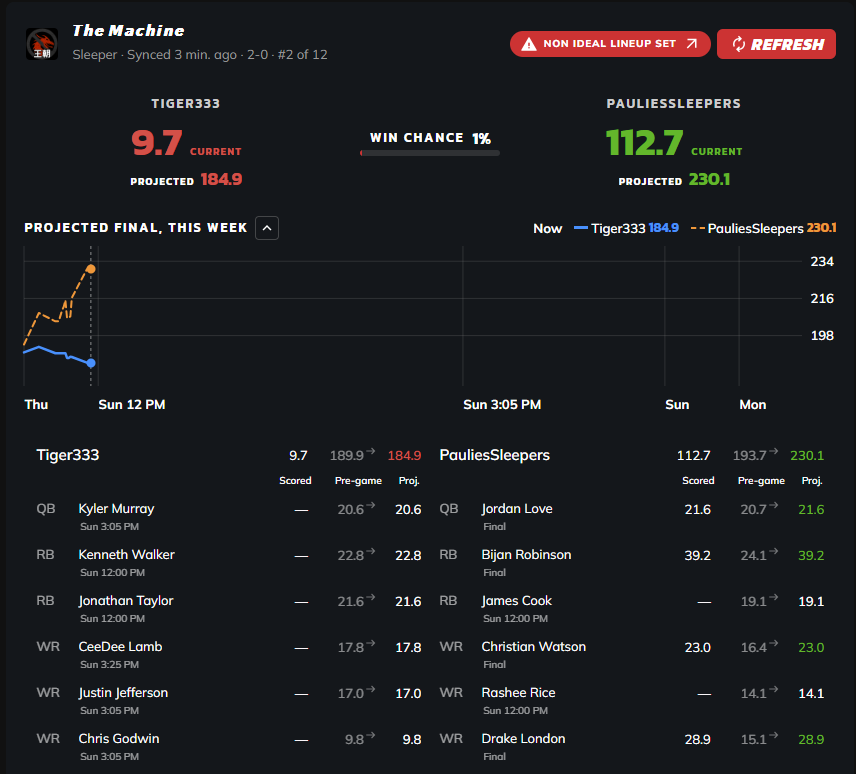Image resolution: width=856 pixels, height=774 pixels.
Task: Click Tiger333 total projection 184.9 in table
Action: (404, 455)
